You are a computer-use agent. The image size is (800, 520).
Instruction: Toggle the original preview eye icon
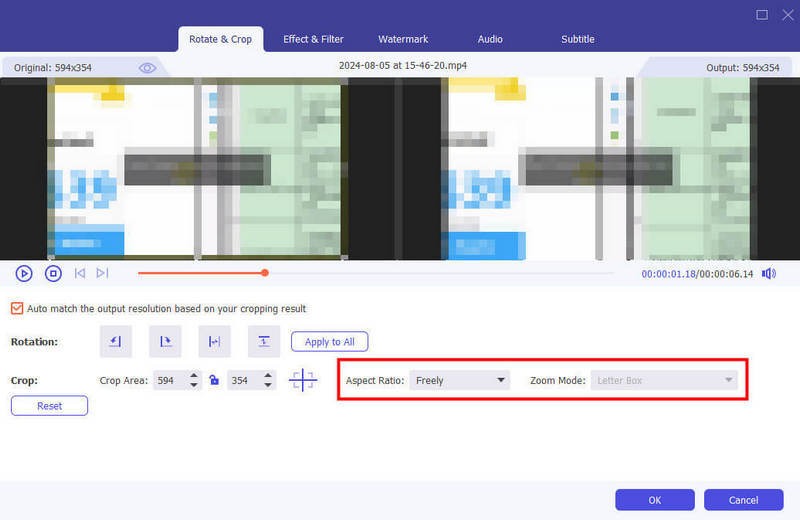coord(148,68)
